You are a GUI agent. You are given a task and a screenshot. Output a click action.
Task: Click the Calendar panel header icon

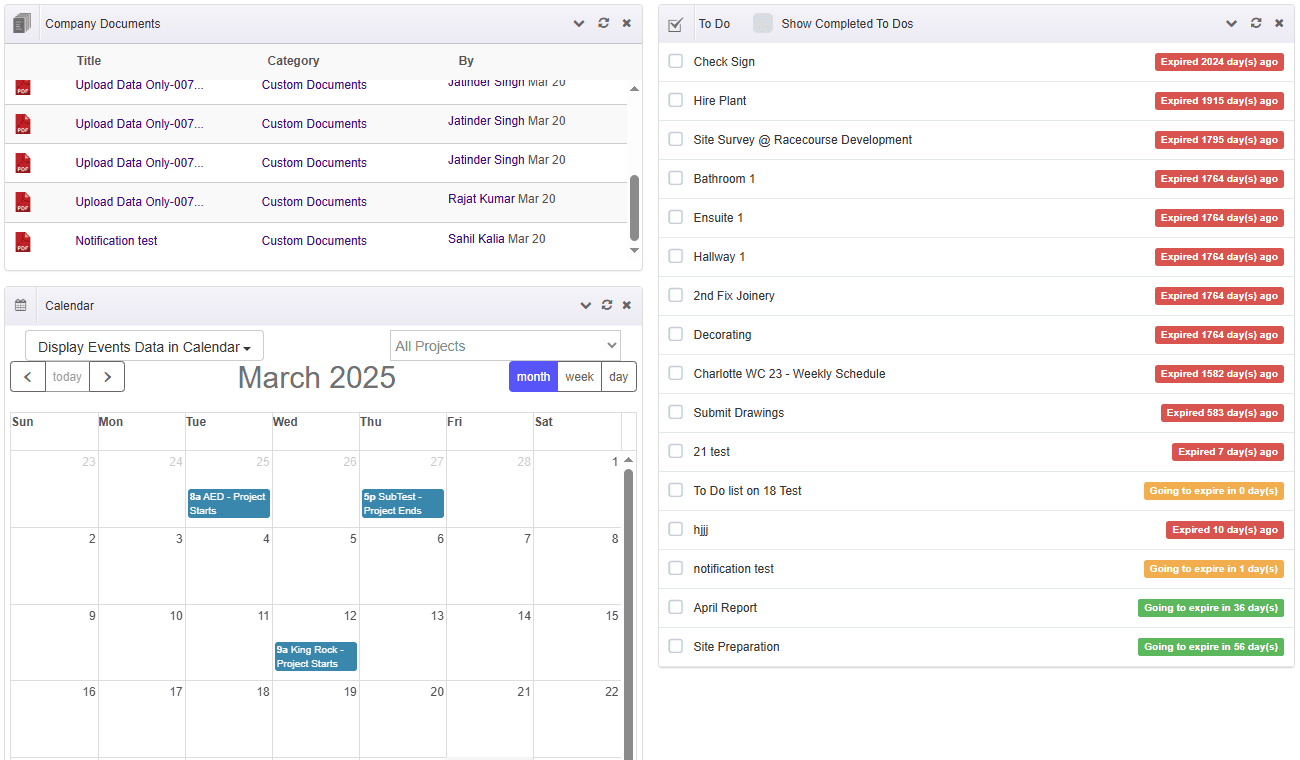click(x=21, y=305)
